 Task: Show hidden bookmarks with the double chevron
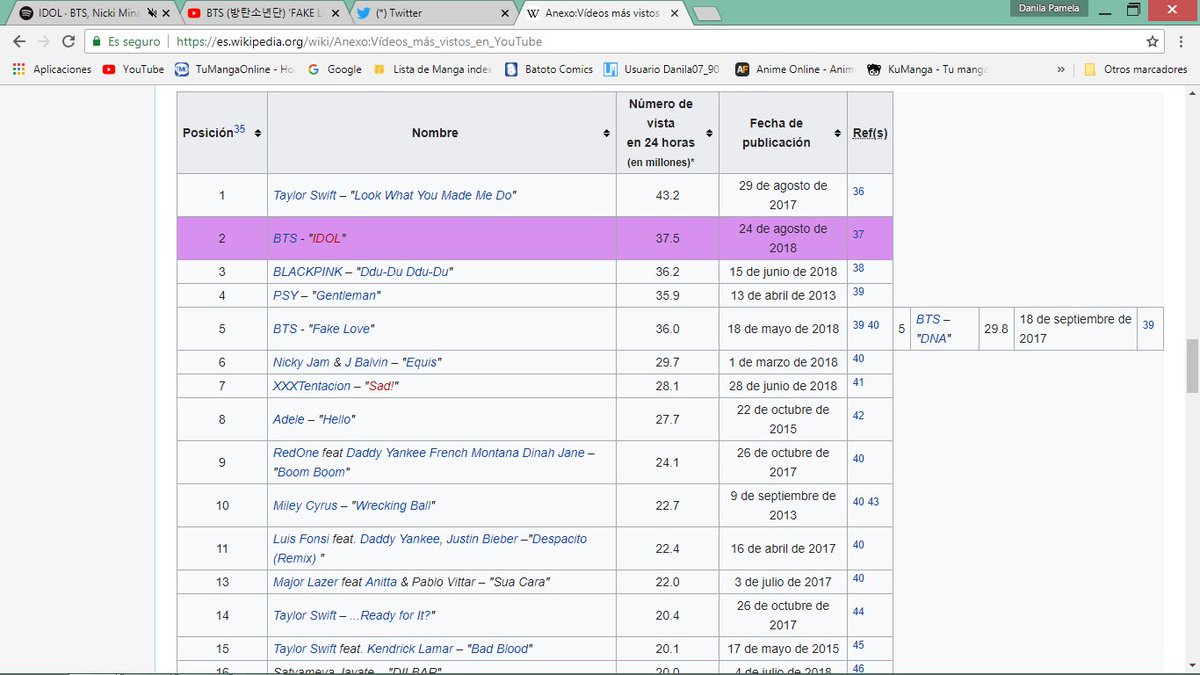tap(1060, 69)
